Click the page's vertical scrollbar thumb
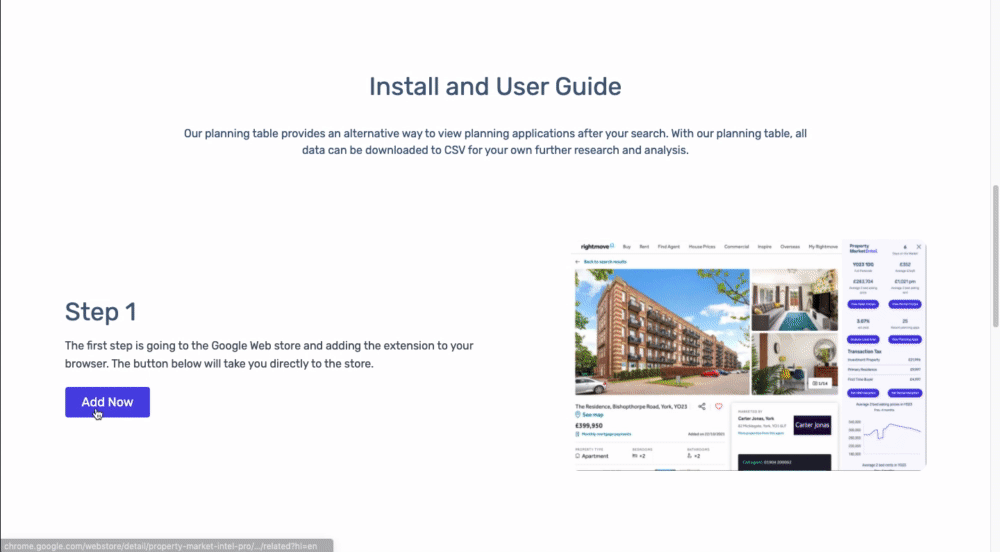The width and height of the screenshot is (1000, 552). (994, 255)
